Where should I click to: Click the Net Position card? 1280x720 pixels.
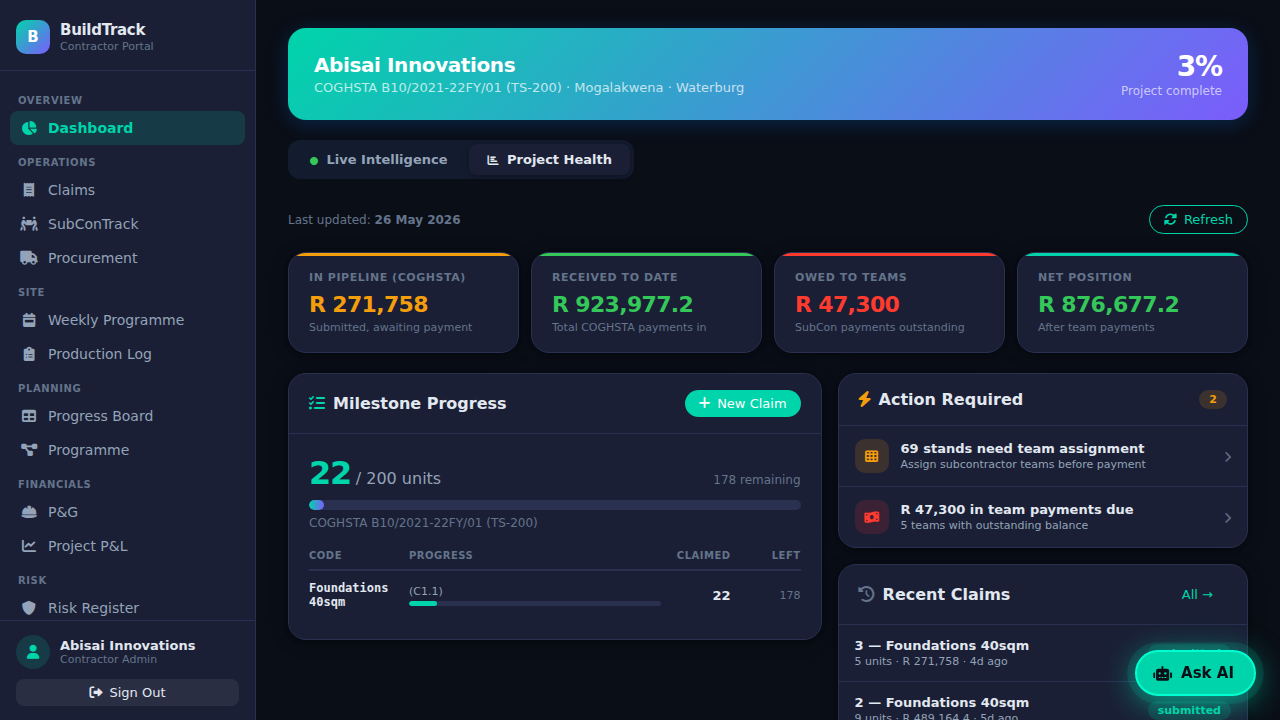coord(1132,303)
